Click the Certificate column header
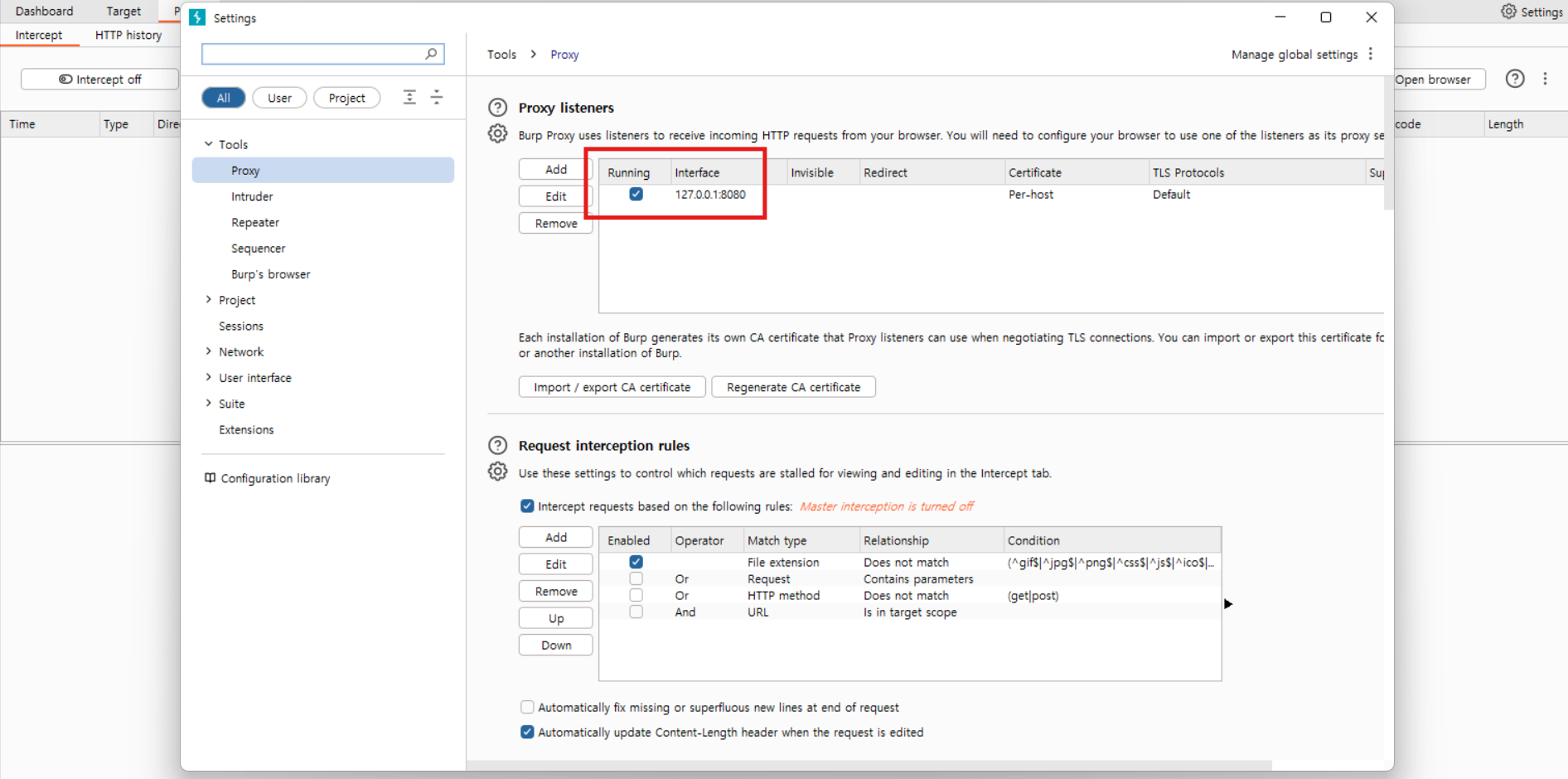The image size is (1568, 779). pyautogui.click(x=1077, y=172)
